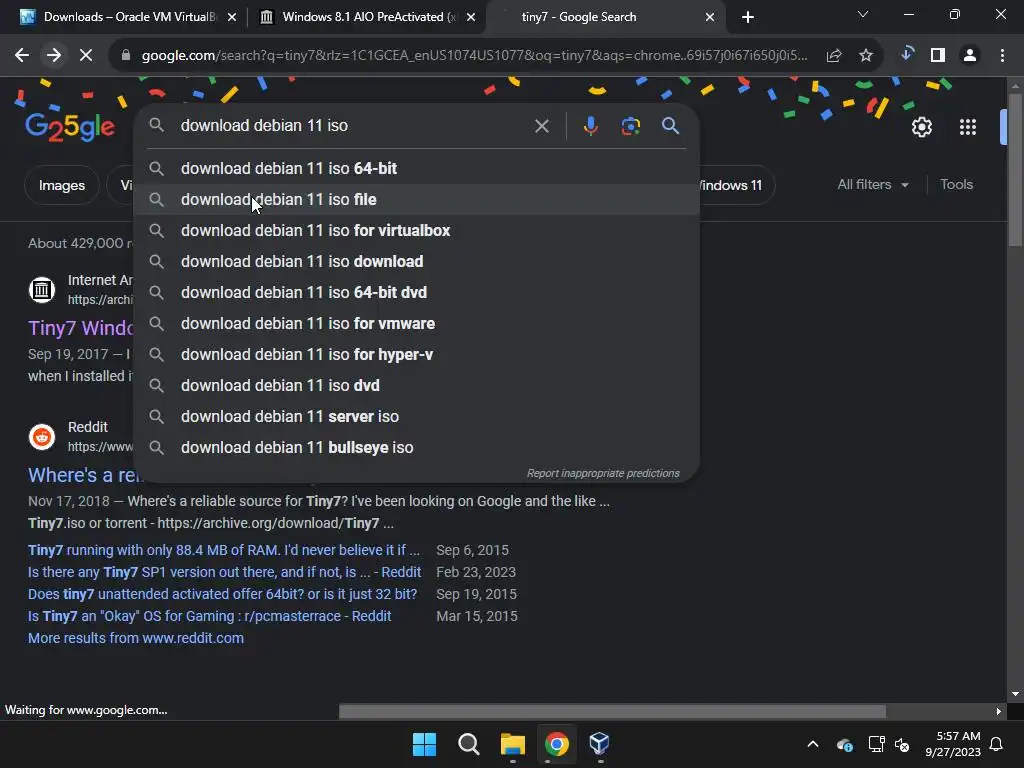Go forward using the forward arrow
Image resolution: width=1024 pixels, height=768 pixels.
(54, 56)
